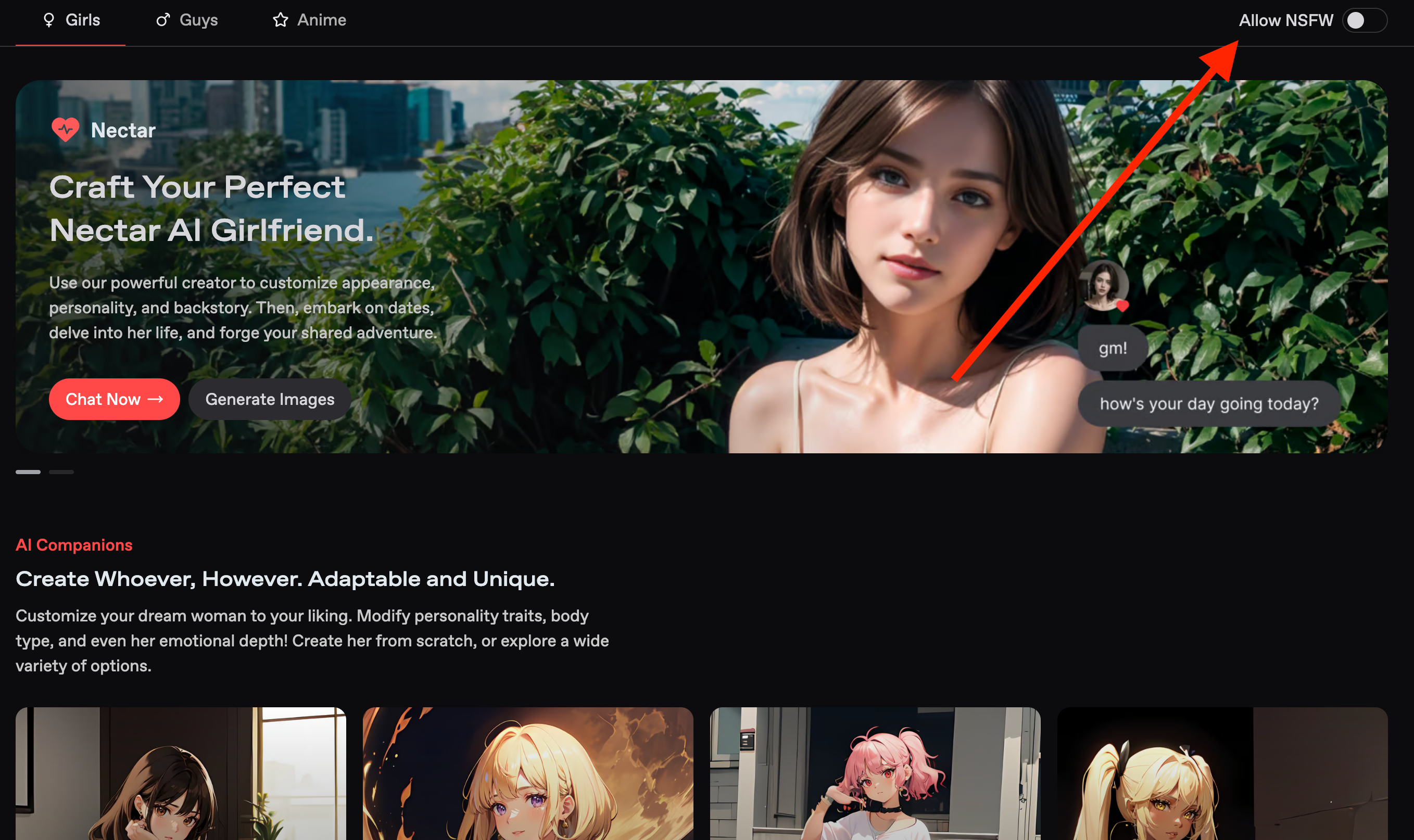Click the arrow icon in Chat Now button
The image size is (1414, 840).
pos(156,399)
